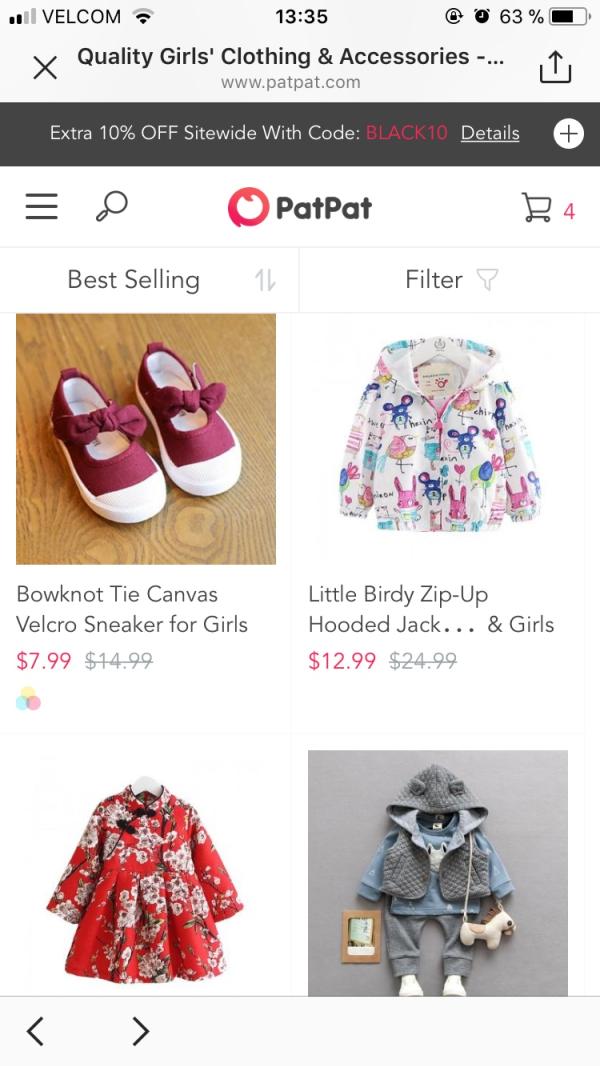
Task: Open Little Birdy Zip-Up Hooded Jacket title
Action: click(x=430, y=609)
